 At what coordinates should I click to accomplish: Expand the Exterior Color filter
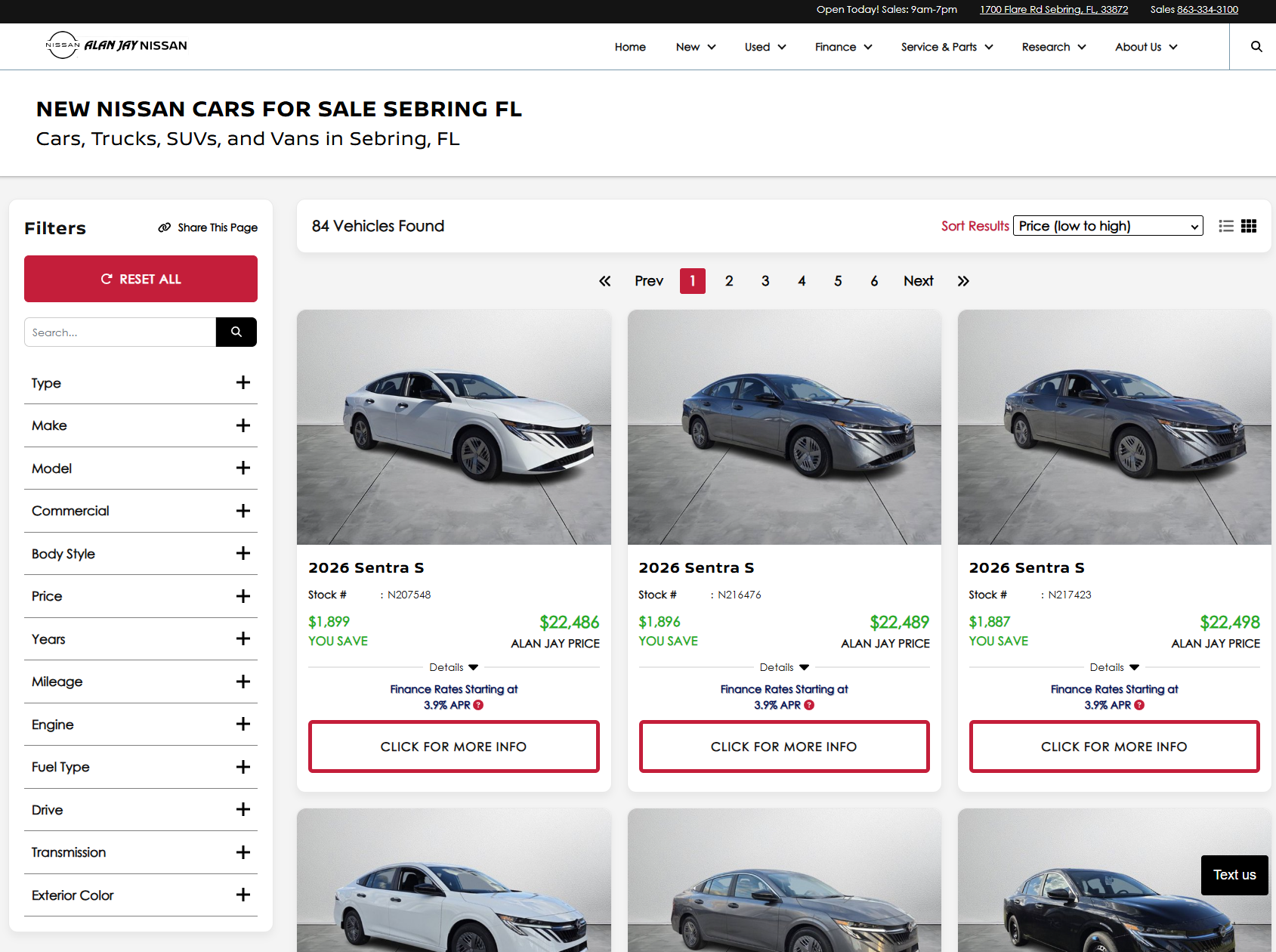[141, 895]
